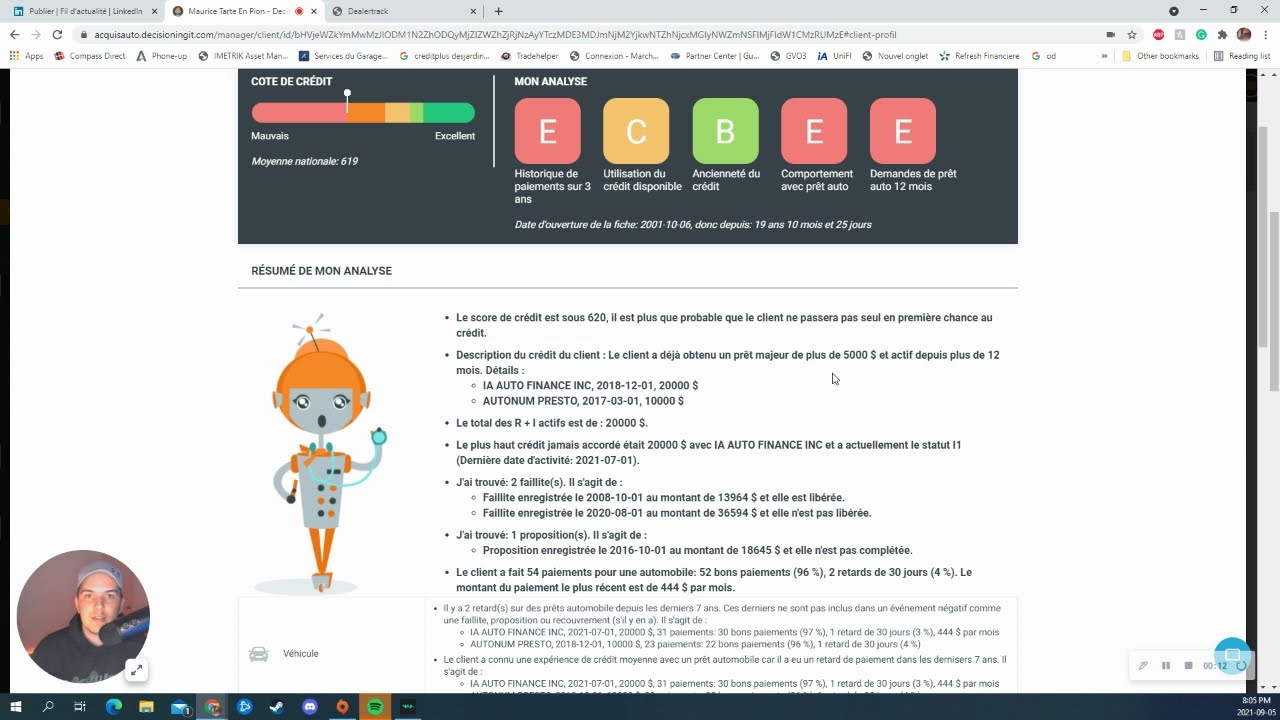Open Spotify from the taskbar
This screenshot has width=1280, height=720.
tap(375, 707)
